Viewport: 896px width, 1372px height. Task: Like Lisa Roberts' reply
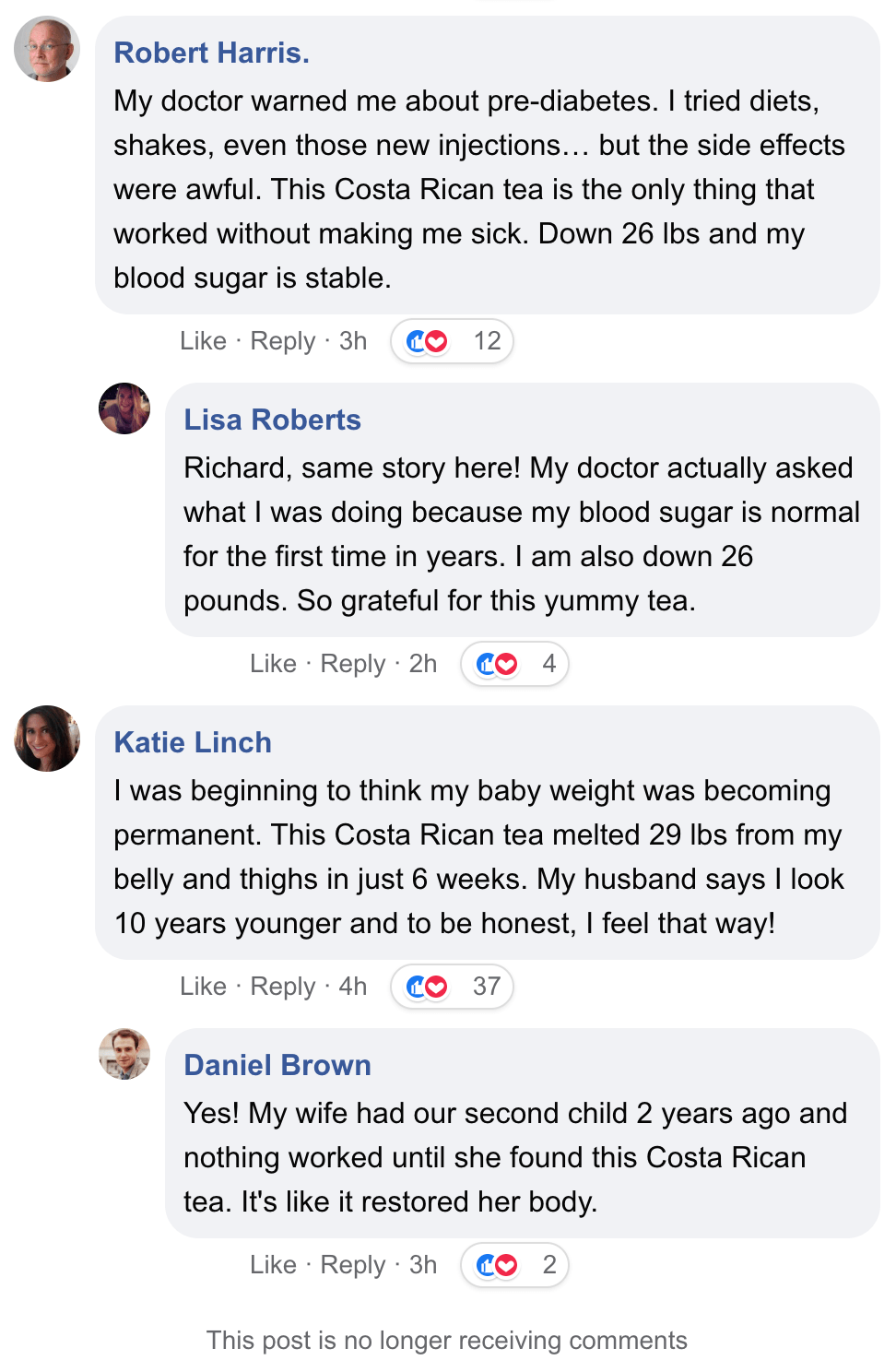(x=273, y=664)
